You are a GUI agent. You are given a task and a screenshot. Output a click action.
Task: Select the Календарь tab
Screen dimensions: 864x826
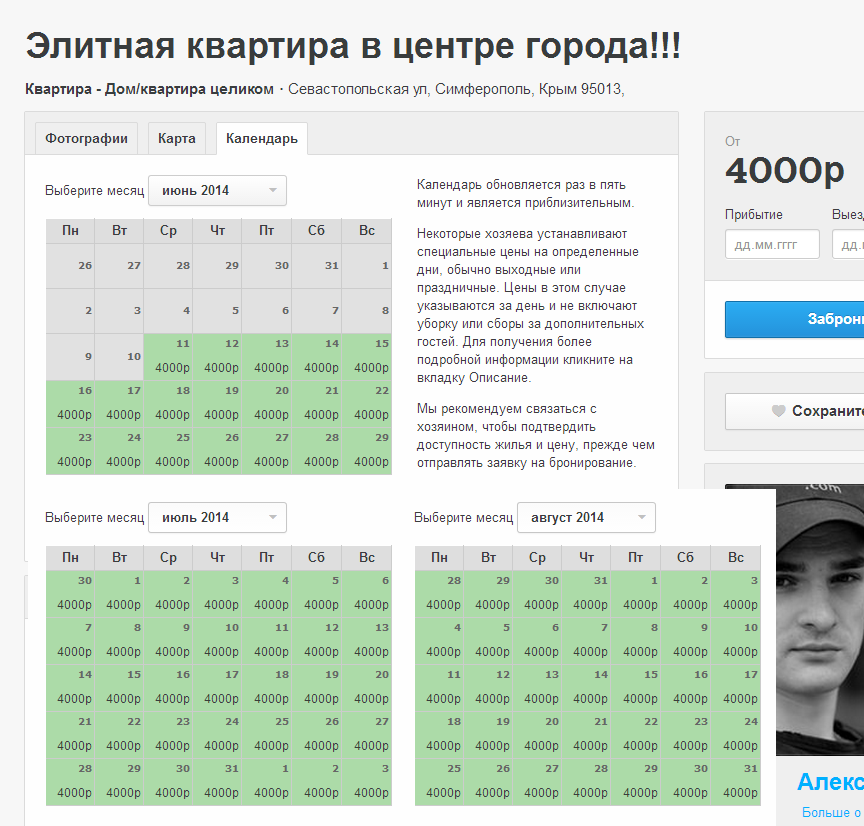pos(262,138)
